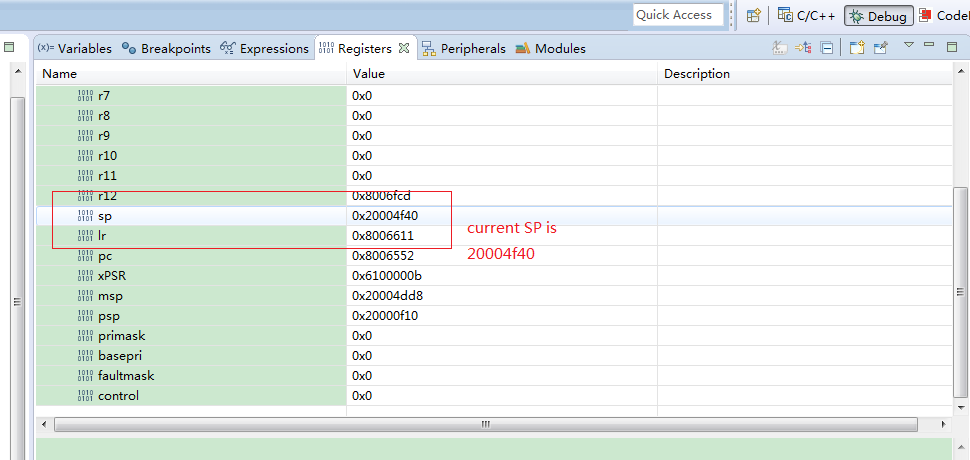Maximize the Registers view panel
970x460 pixels.
[950, 45]
